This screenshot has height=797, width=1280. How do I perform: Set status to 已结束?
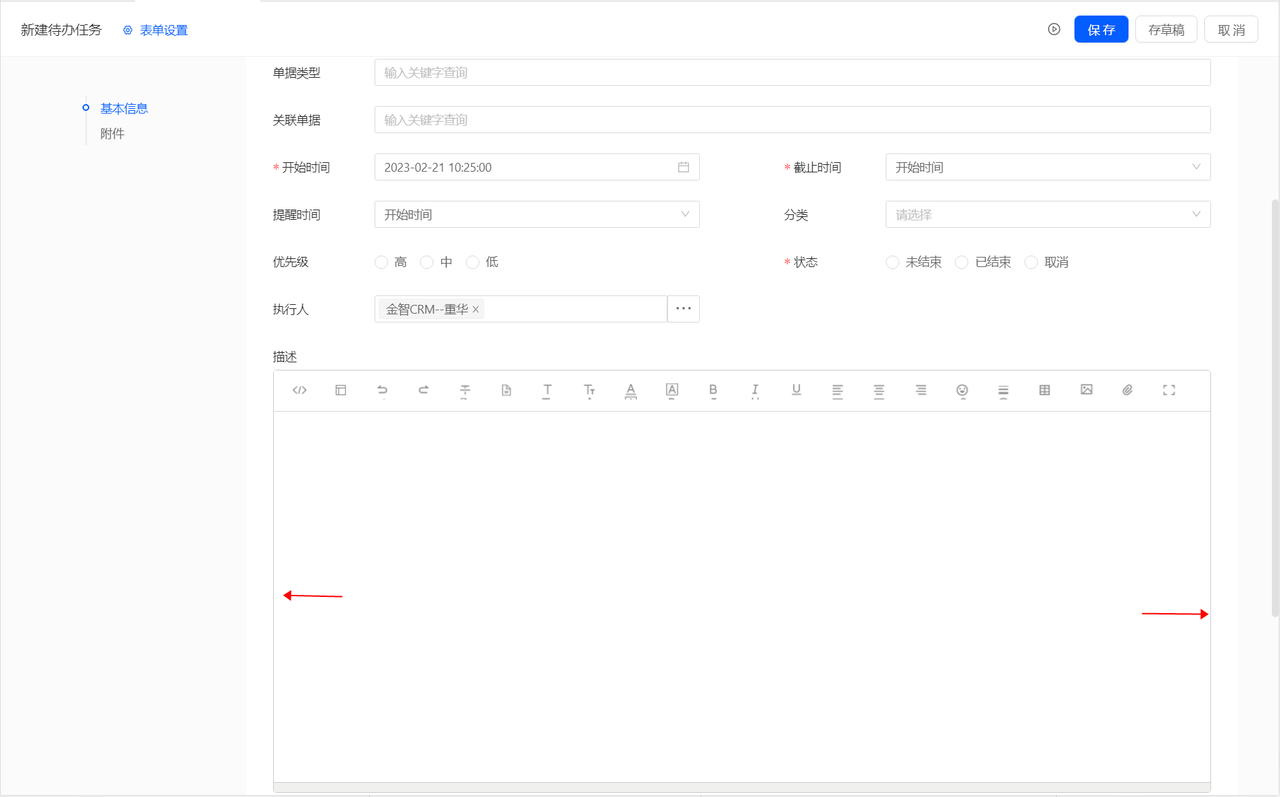point(962,262)
